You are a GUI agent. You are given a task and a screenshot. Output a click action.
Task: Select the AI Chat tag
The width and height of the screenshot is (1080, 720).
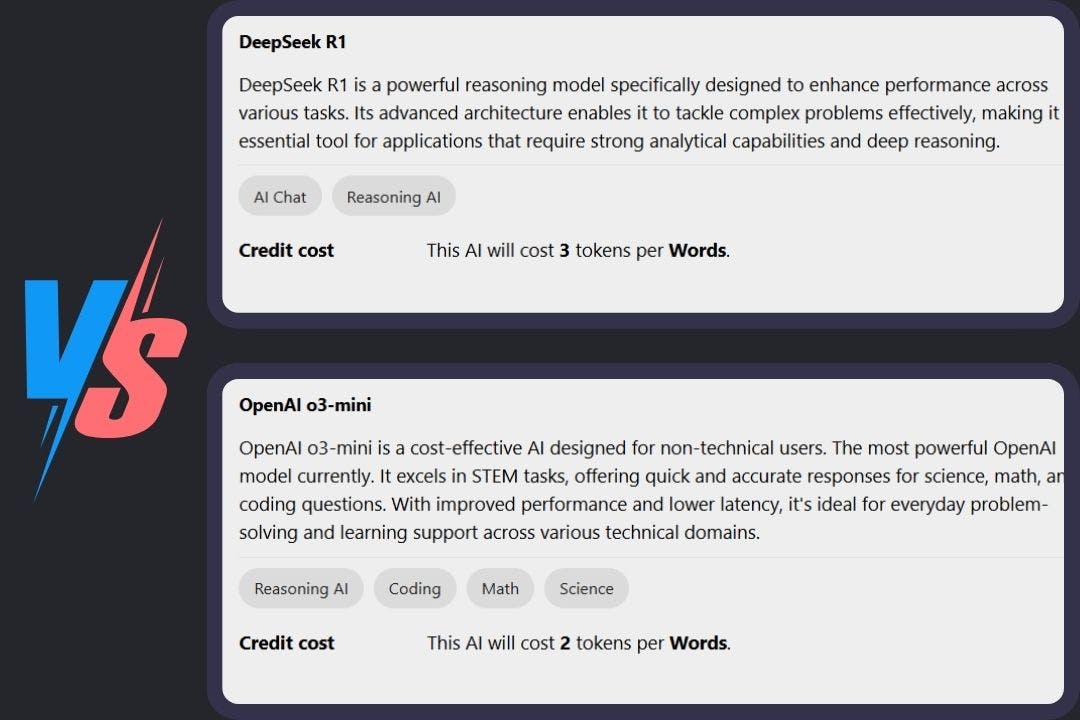click(x=280, y=197)
